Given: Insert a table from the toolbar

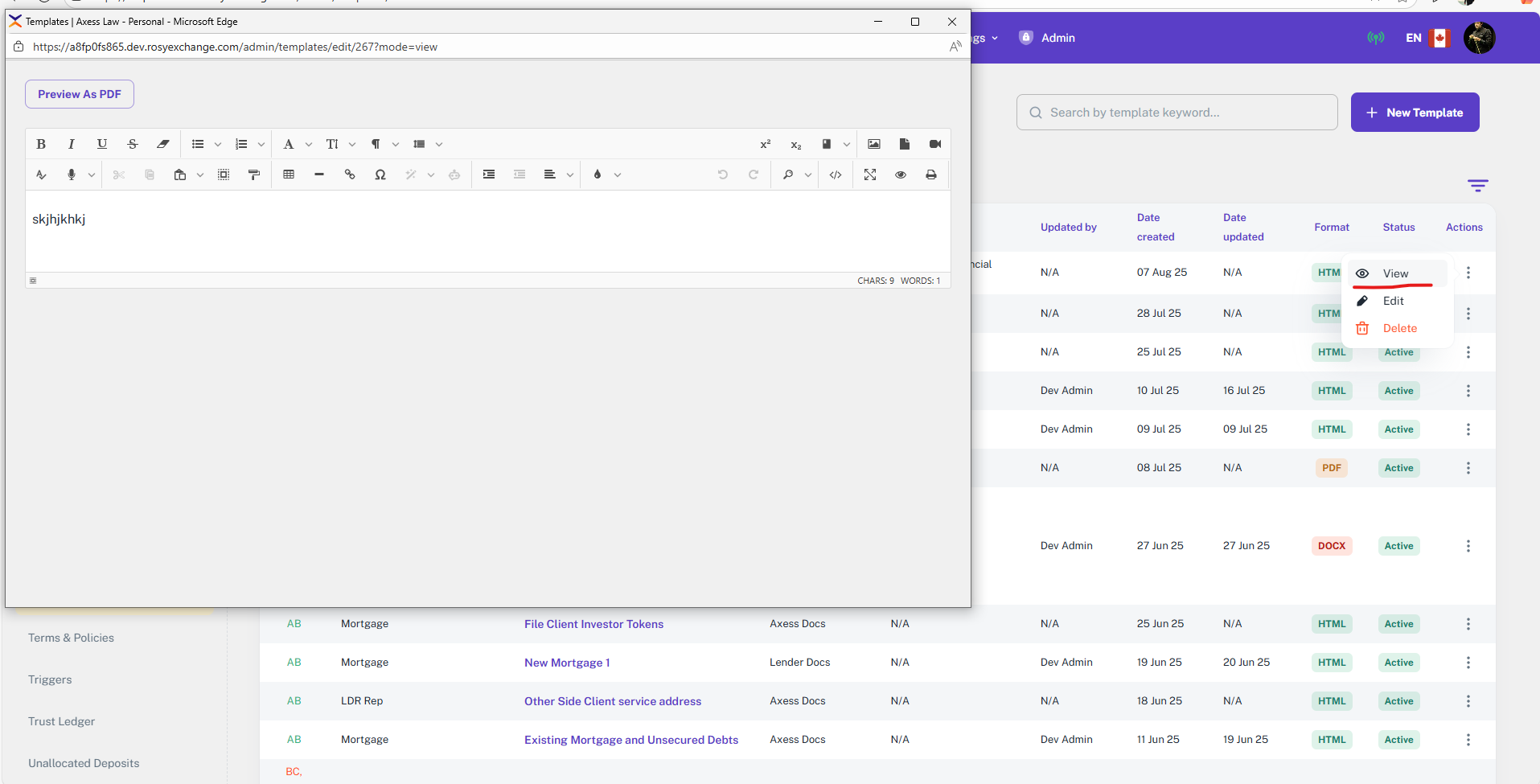Looking at the screenshot, I should point(289,174).
